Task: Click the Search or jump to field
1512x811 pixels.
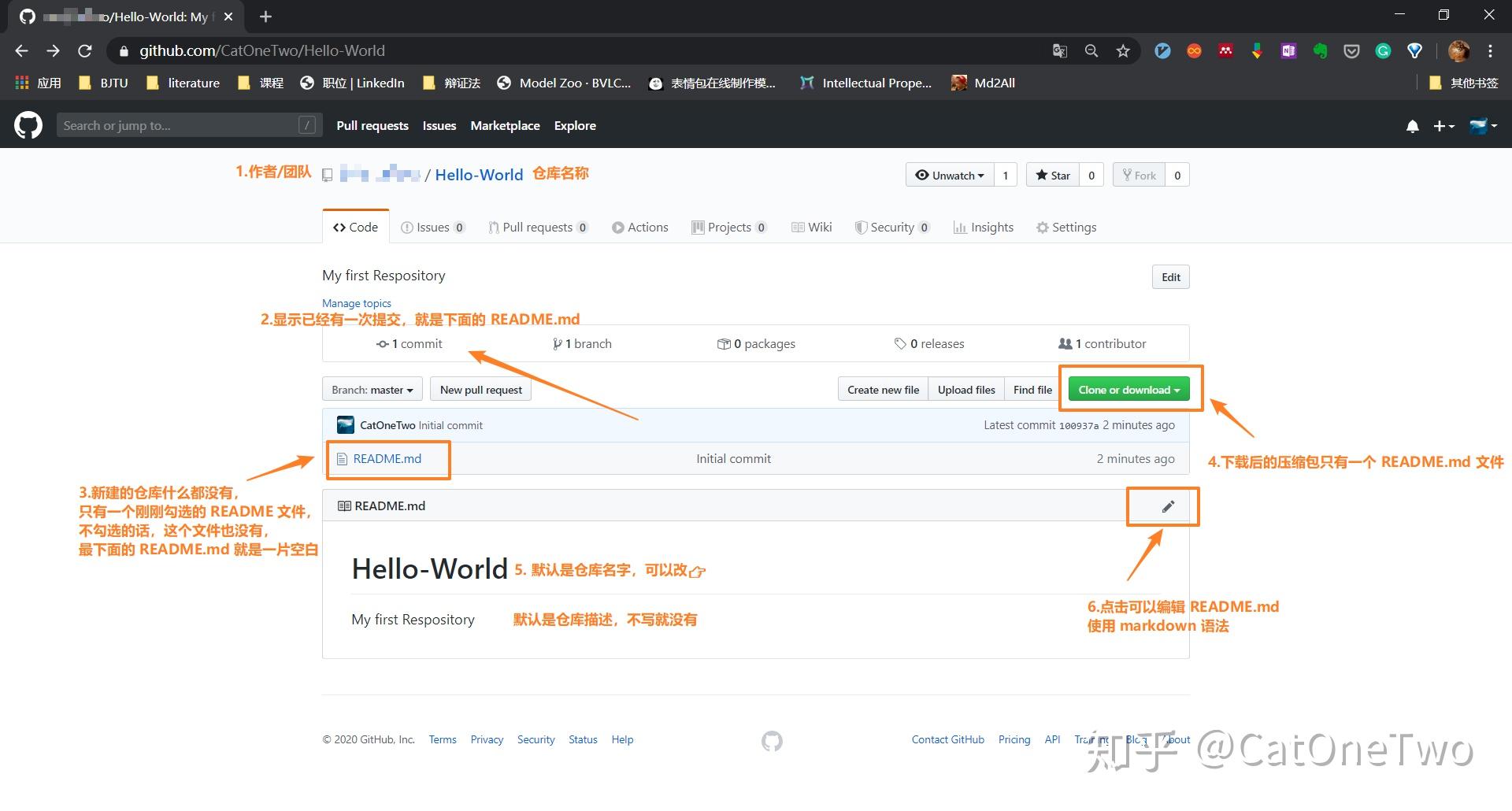Action: tap(189, 125)
